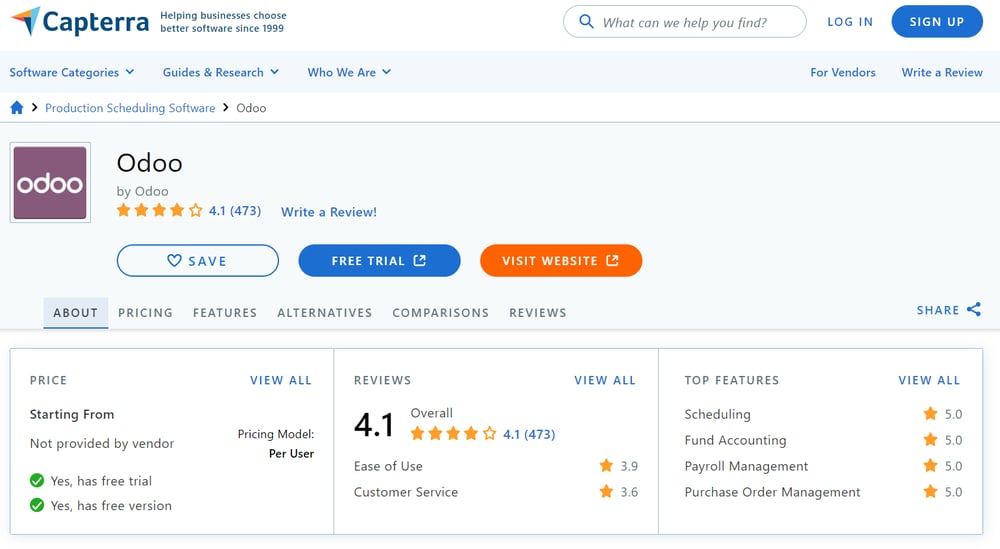Click the Capterra logo
The image size is (1000, 549).
(78, 22)
